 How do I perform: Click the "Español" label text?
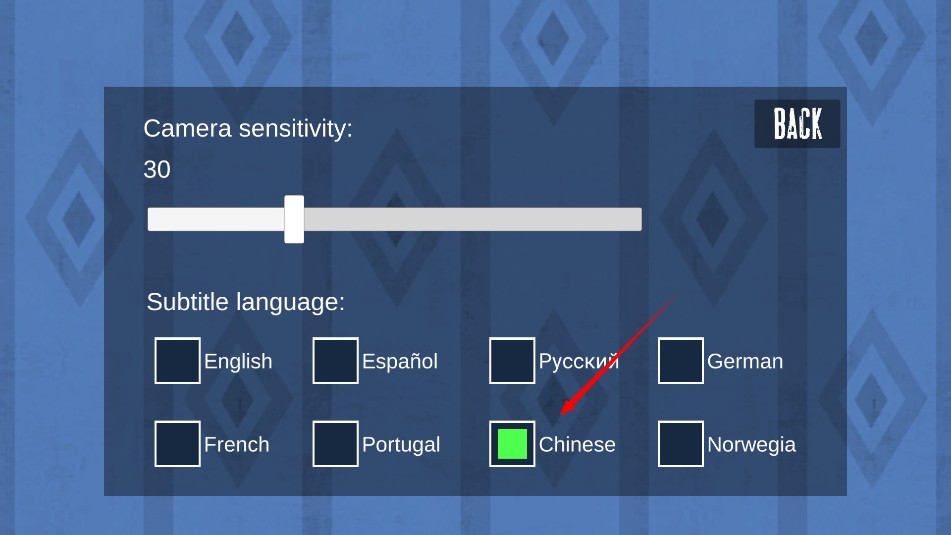400,362
